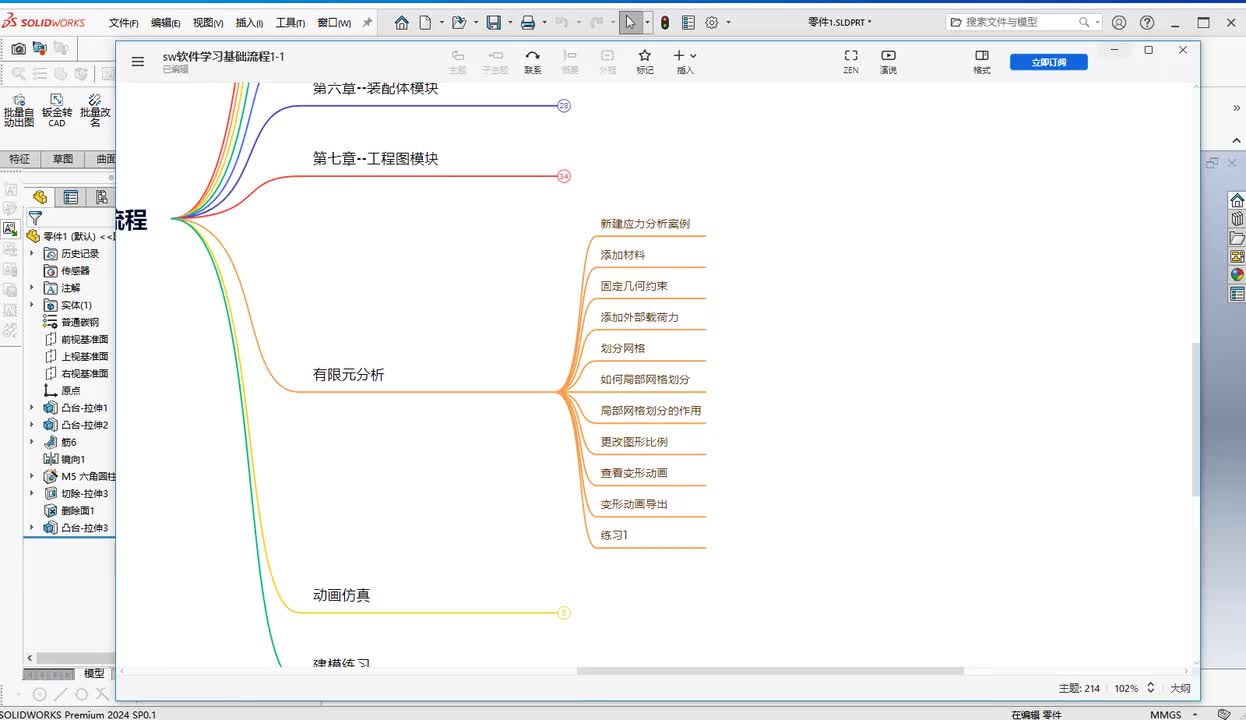Expand the 切除-拉伸3 feature

[32, 493]
